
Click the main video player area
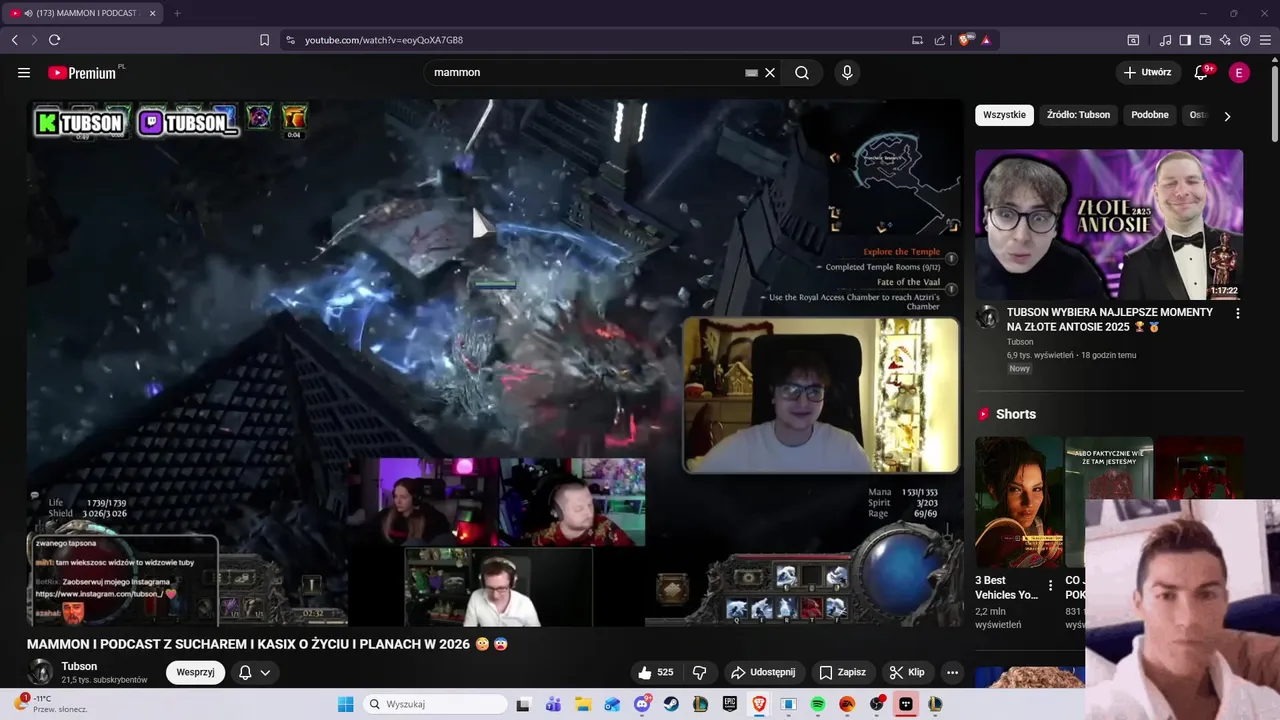495,363
